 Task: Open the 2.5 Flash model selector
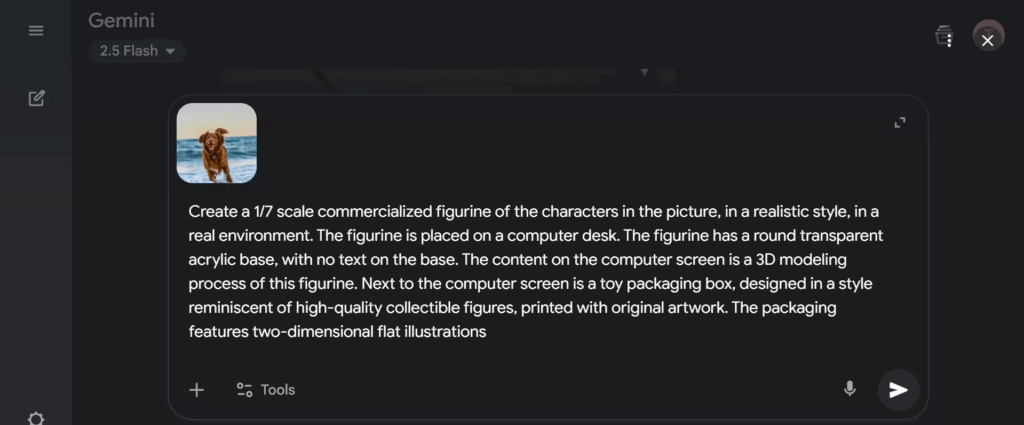(x=137, y=51)
